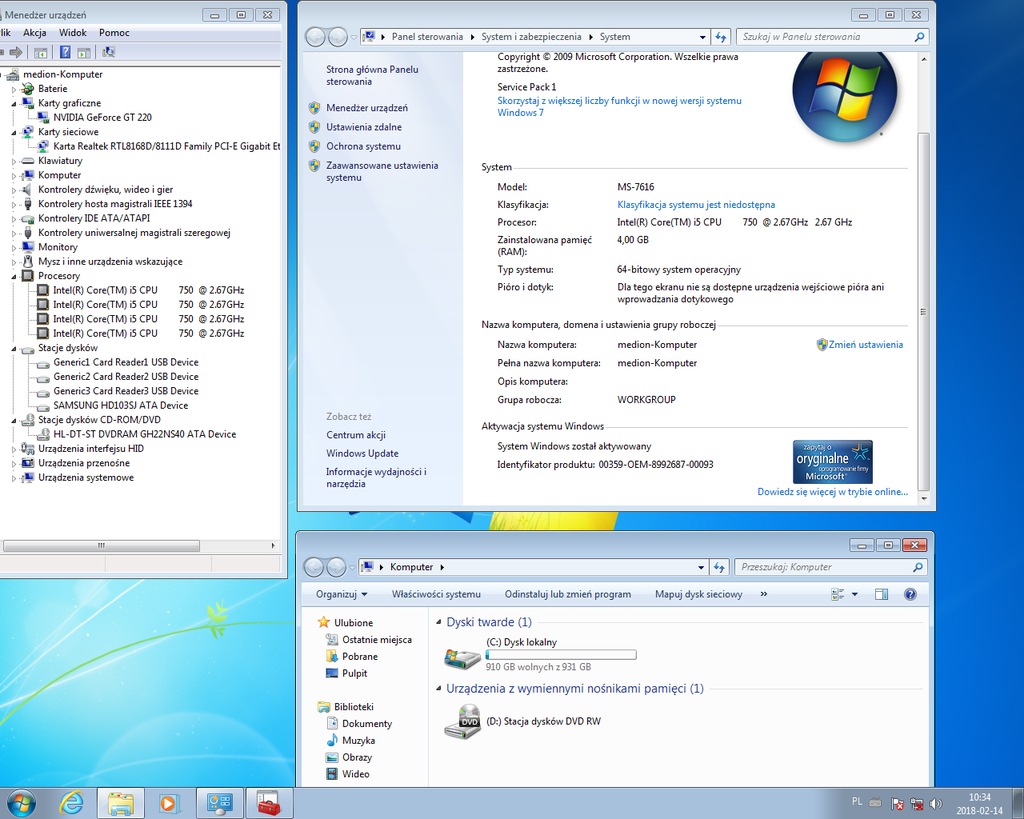Open Pobrane in the Ulubione list
The image size is (1024, 819).
click(x=360, y=657)
